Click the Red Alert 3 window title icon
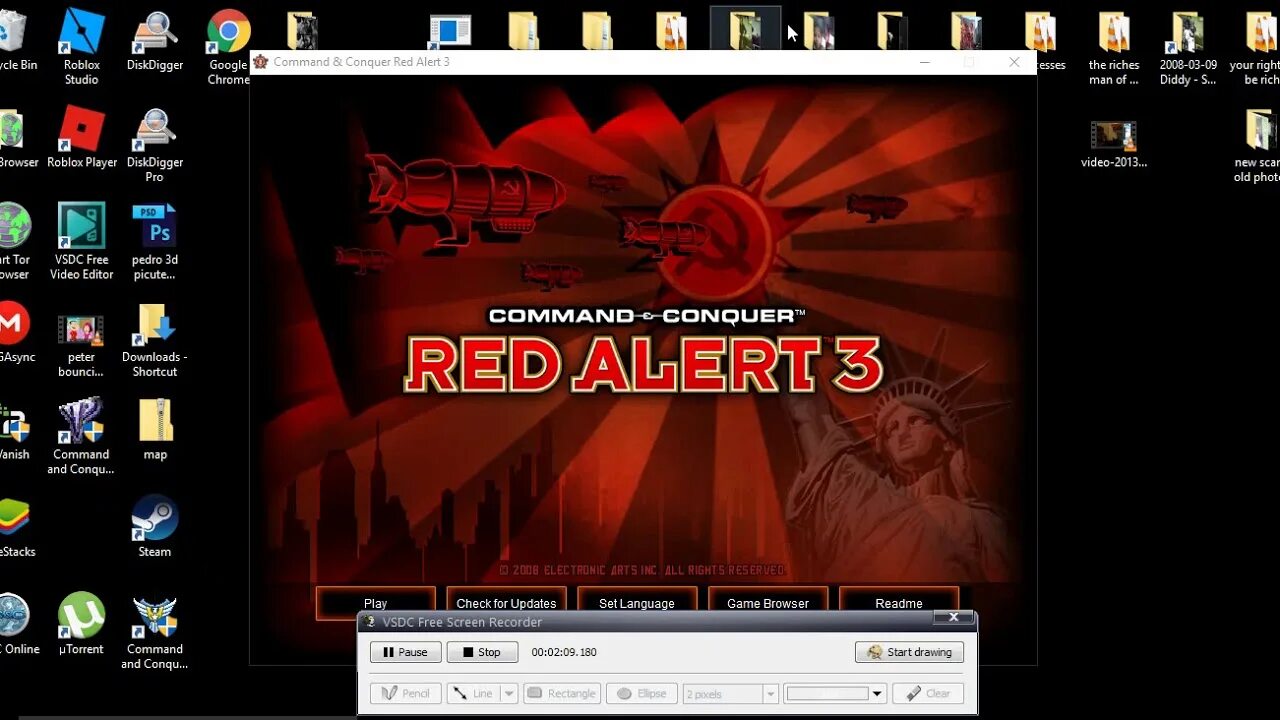The image size is (1280, 720). pos(261,62)
